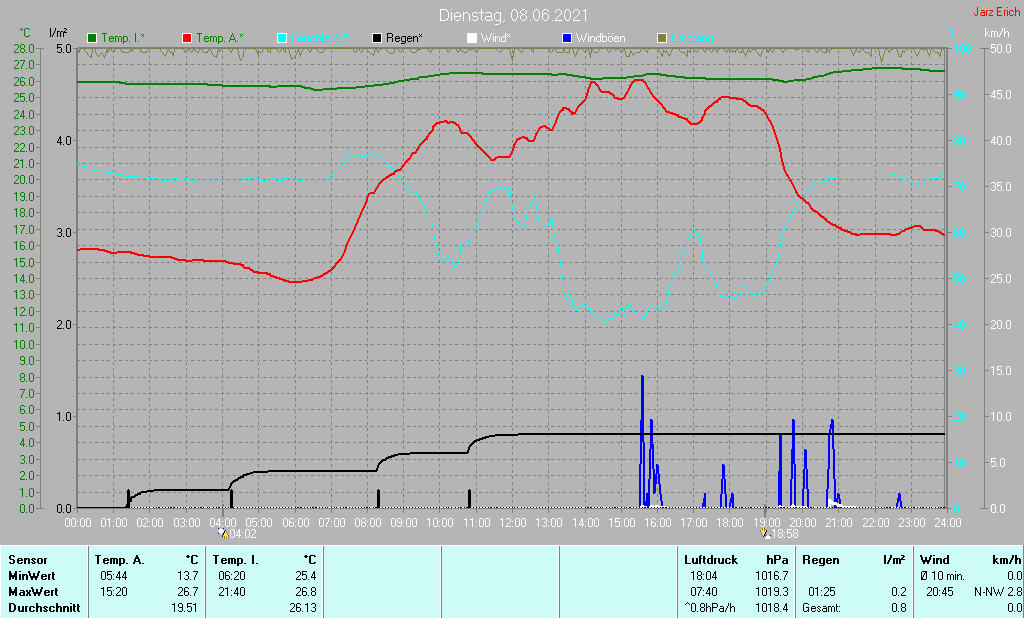This screenshot has height=618, width=1024.
Task: Click the 'Wind' table column header
Action: [935, 560]
